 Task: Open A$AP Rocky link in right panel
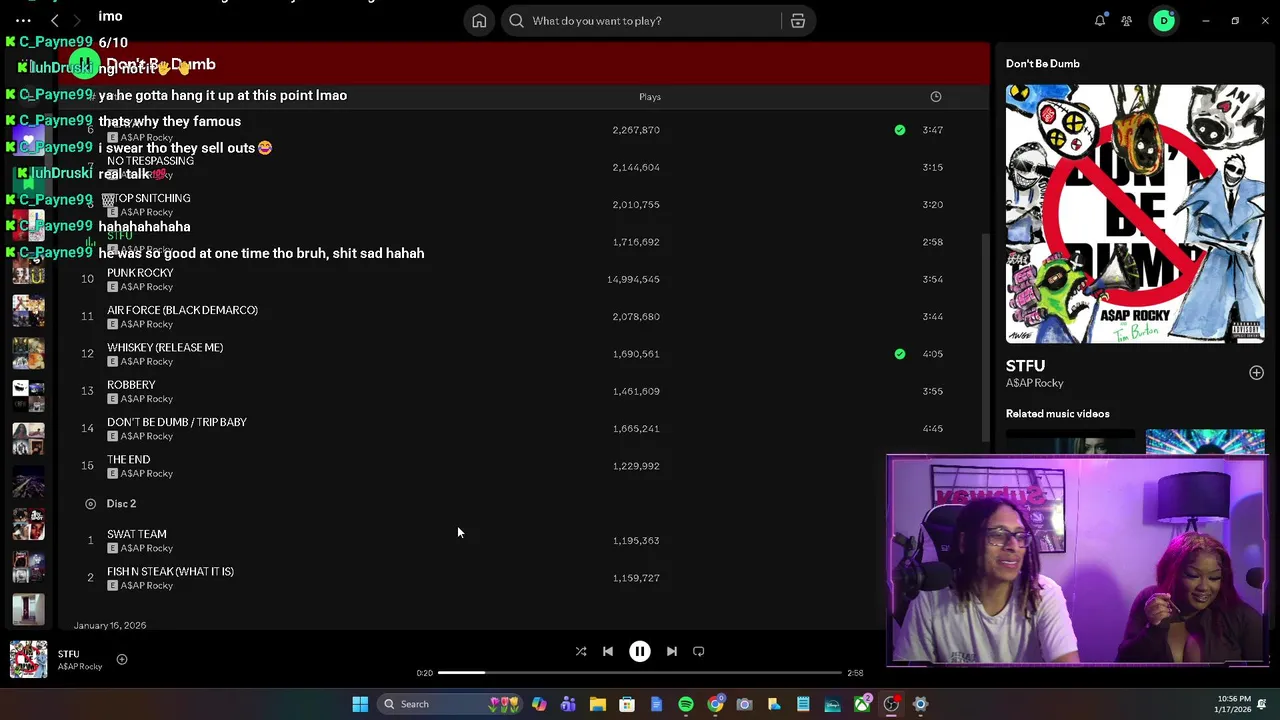pos(1035,383)
